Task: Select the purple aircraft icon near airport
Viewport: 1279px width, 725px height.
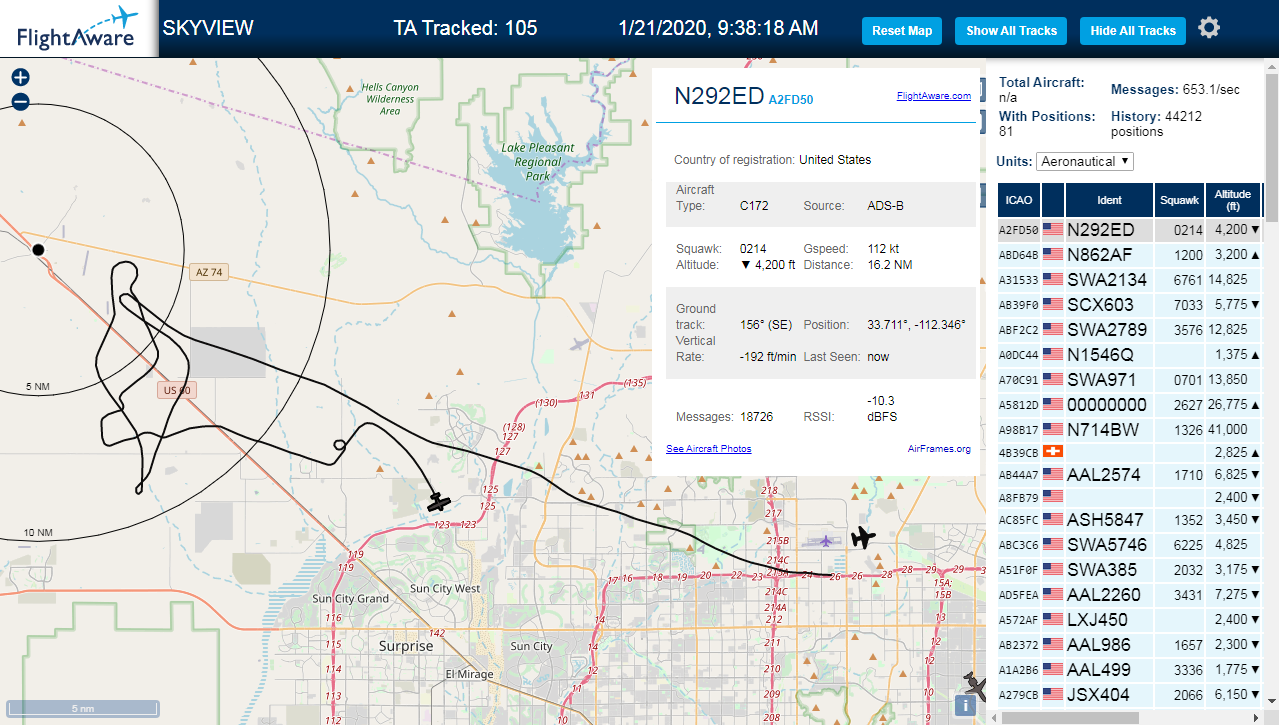Action: click(x=825, y=541)
